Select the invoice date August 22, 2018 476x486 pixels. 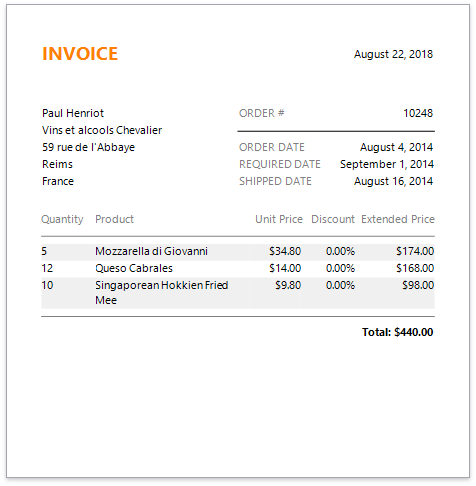393,54
